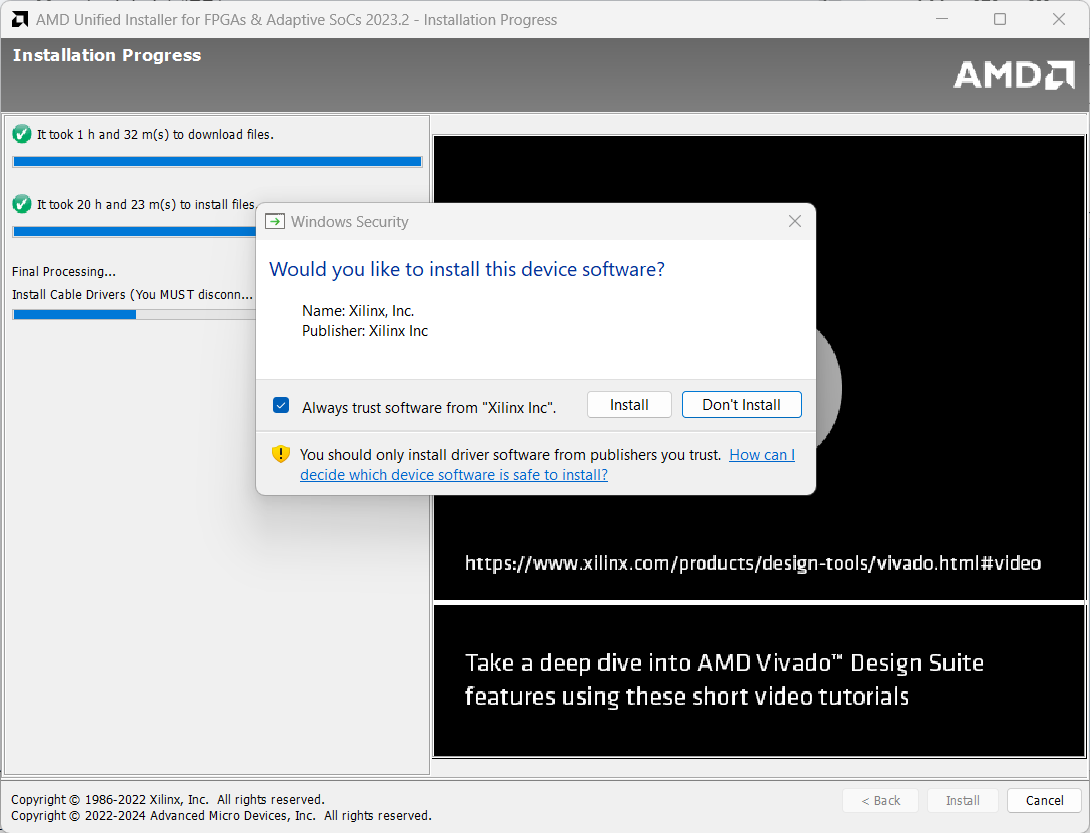Maximize the AMD Unified Installer window

pos(1000,20)
